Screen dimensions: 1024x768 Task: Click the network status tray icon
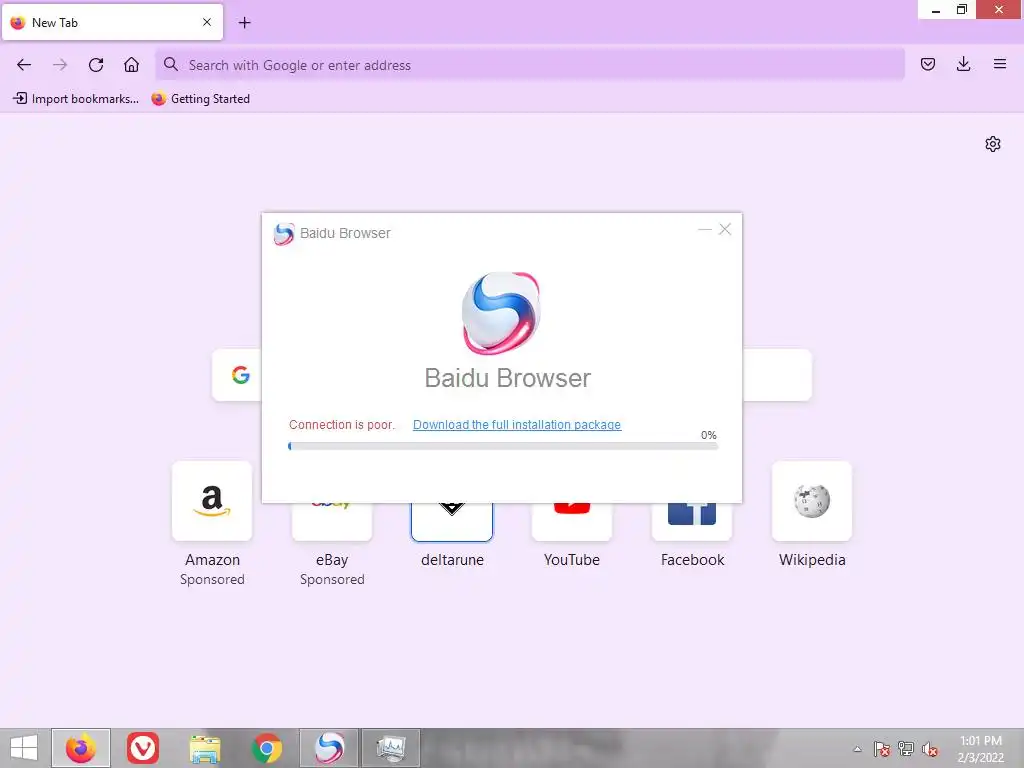coord(906,749)
